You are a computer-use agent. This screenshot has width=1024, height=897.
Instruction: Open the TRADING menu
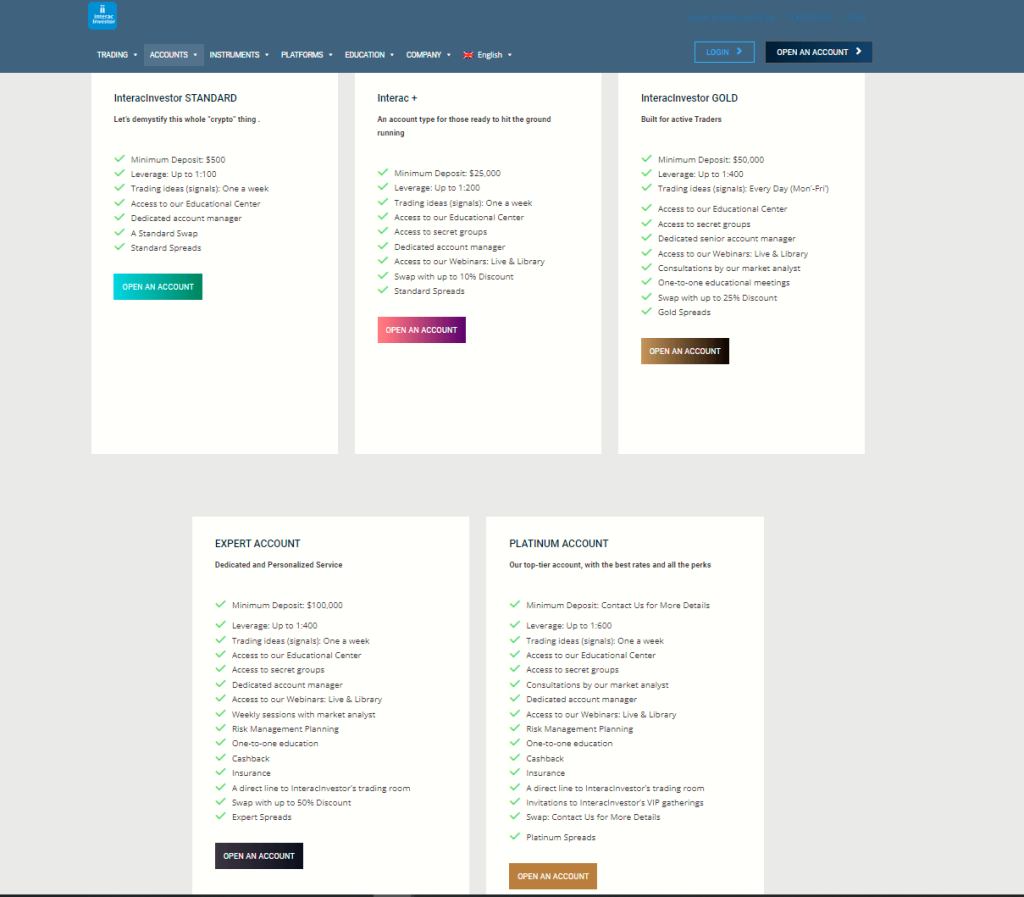(x=117, y=55)
